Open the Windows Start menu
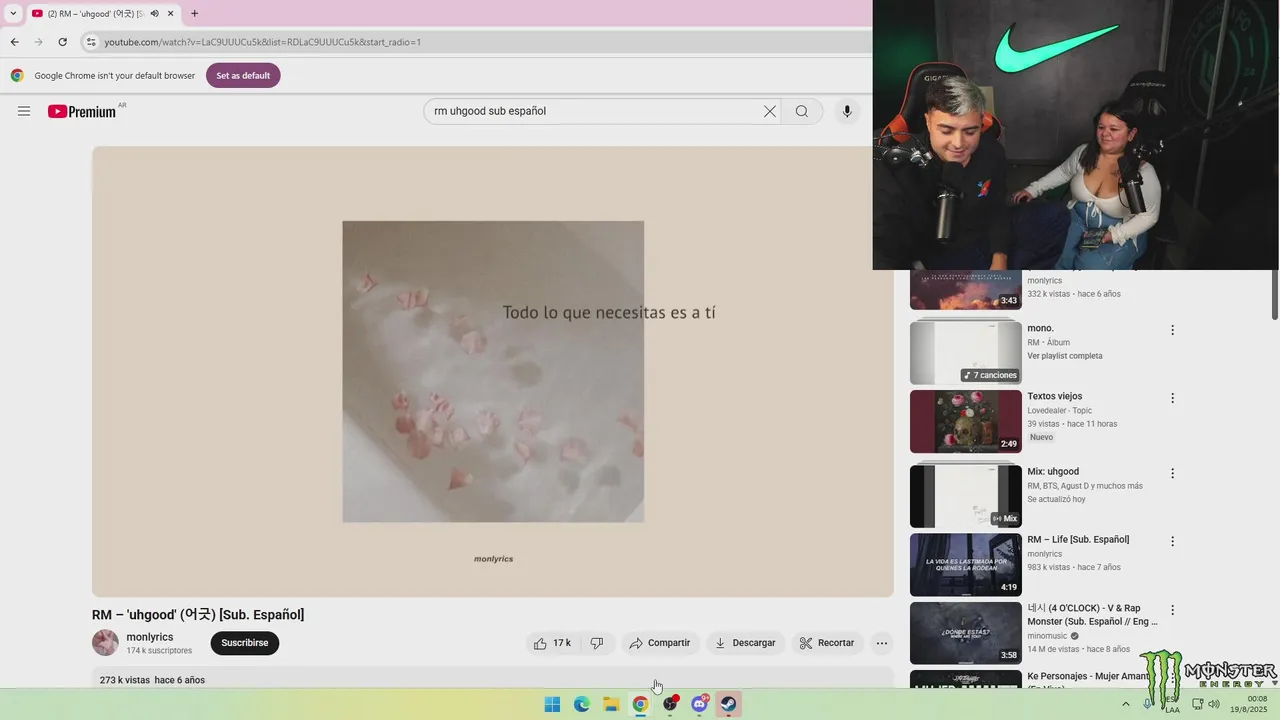1280x720 pixels. coord(552,704)
